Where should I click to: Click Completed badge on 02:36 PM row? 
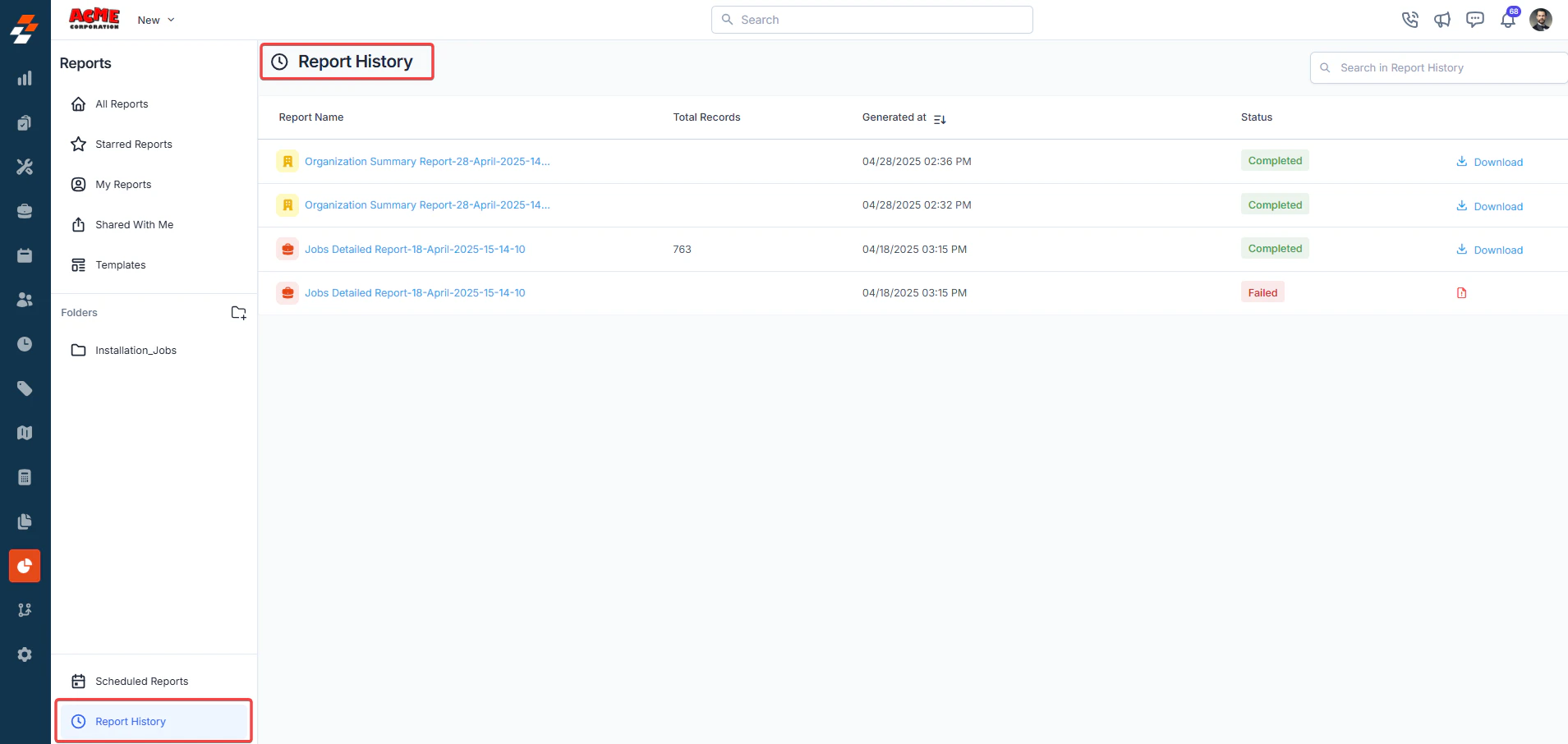tap(1275, 161)
